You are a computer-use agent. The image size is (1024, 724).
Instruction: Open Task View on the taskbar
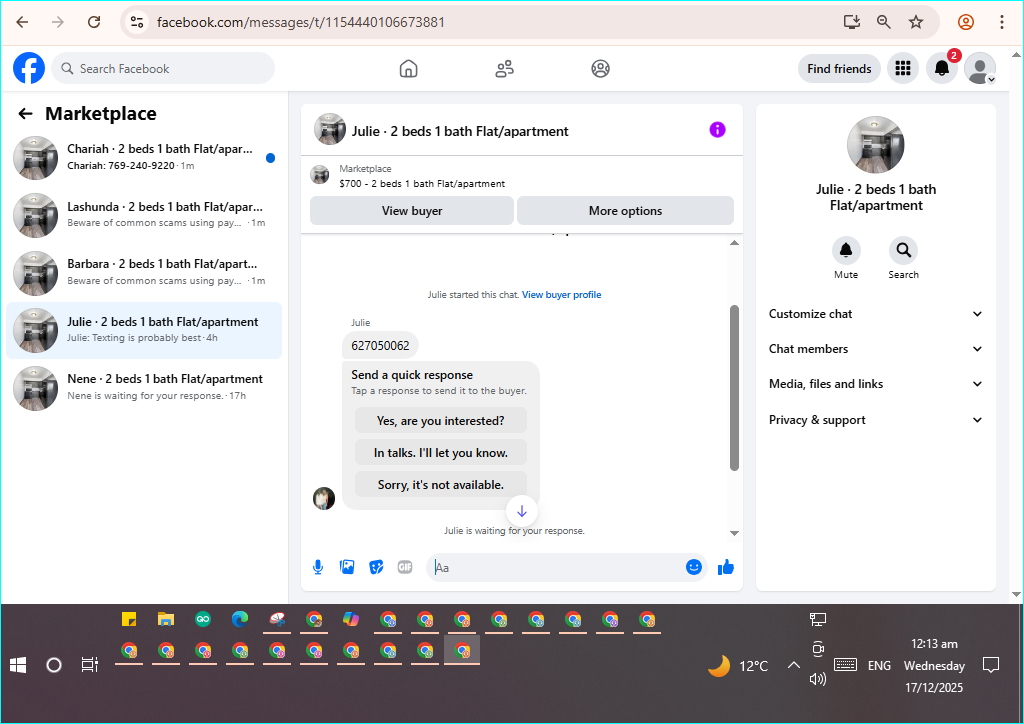[89, 665]
